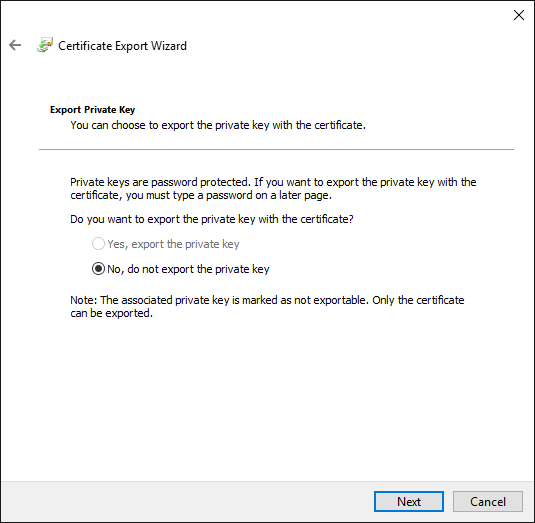
Task: Click the 'Yes, export the private key' label text
Action: tap(173, 244)
